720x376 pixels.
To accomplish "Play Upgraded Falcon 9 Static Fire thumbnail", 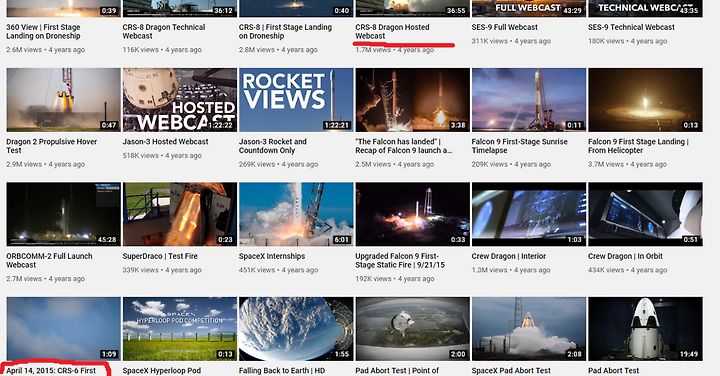I will pos(412,214).
